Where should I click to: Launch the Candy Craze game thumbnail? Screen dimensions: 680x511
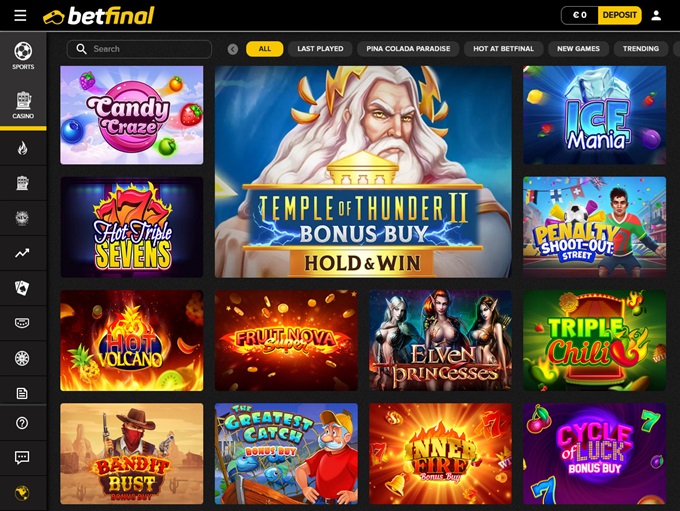click(x=131, y=115)
